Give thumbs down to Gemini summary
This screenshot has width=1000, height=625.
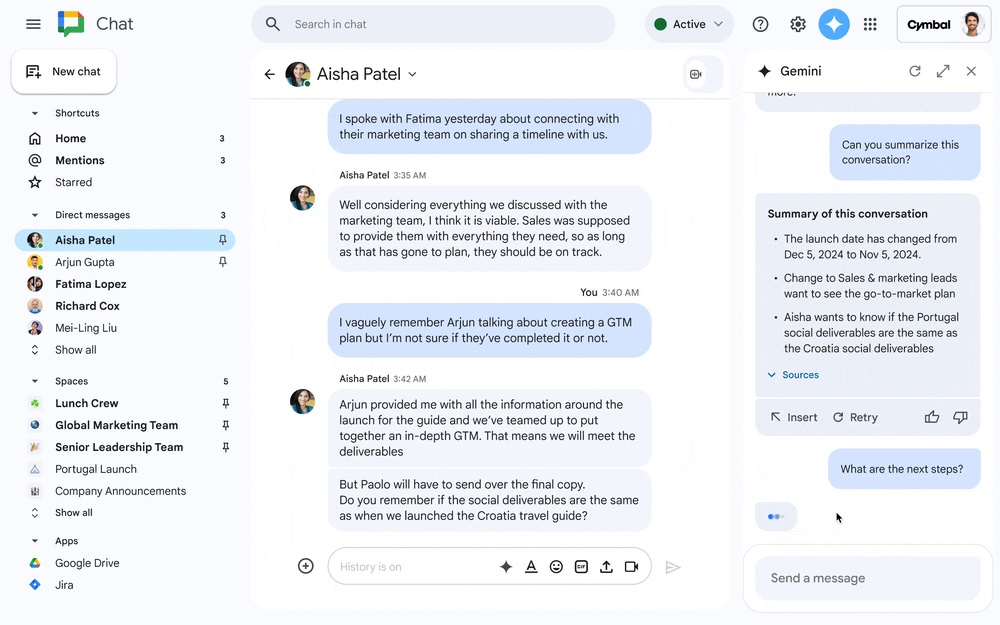(960, 417)
